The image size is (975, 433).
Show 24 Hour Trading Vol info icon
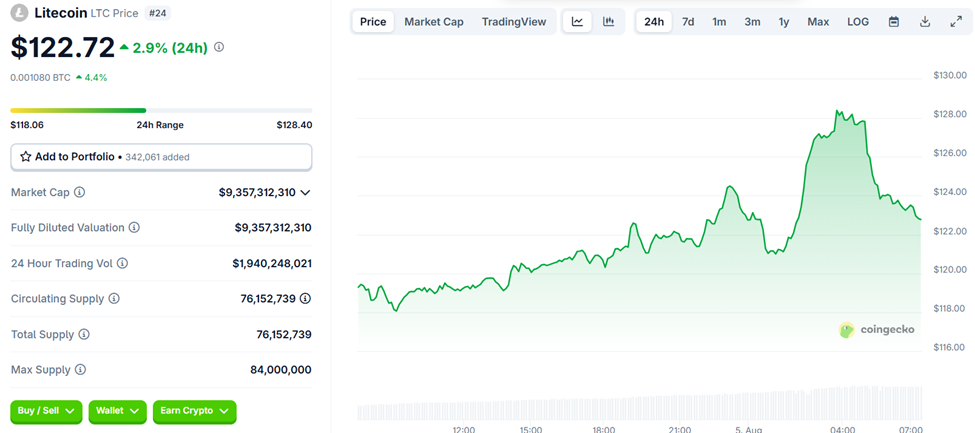click(x=122, y=263)
